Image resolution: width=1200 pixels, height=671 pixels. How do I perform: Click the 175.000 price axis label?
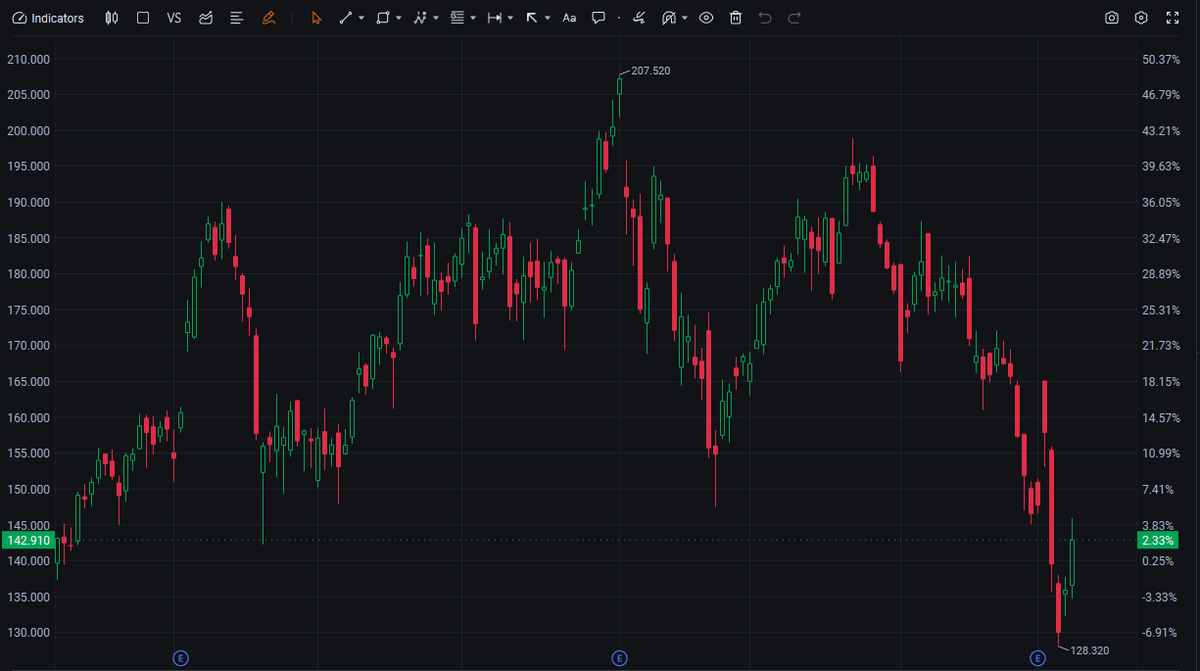pyautogui.click(x=28, y=310)
